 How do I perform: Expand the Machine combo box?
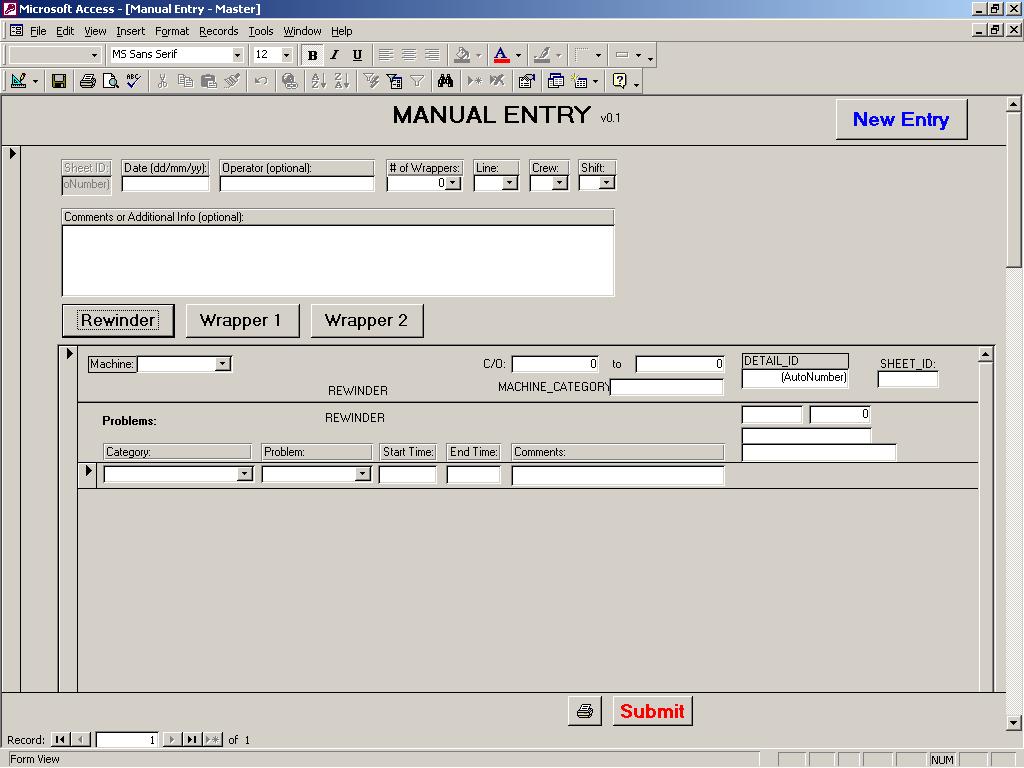(223, 364)
